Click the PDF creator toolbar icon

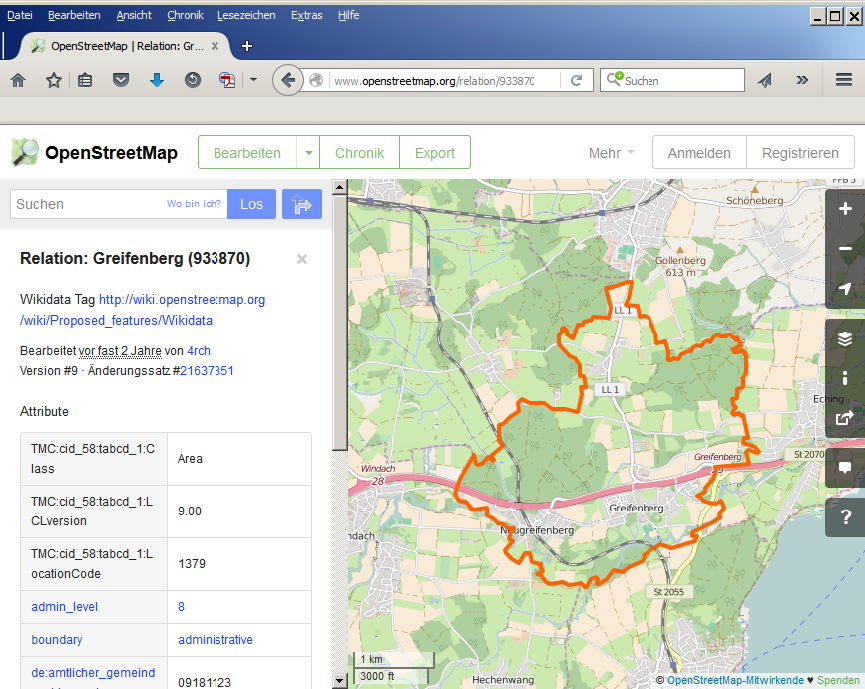pyautogui.click(x=227, y=81)
